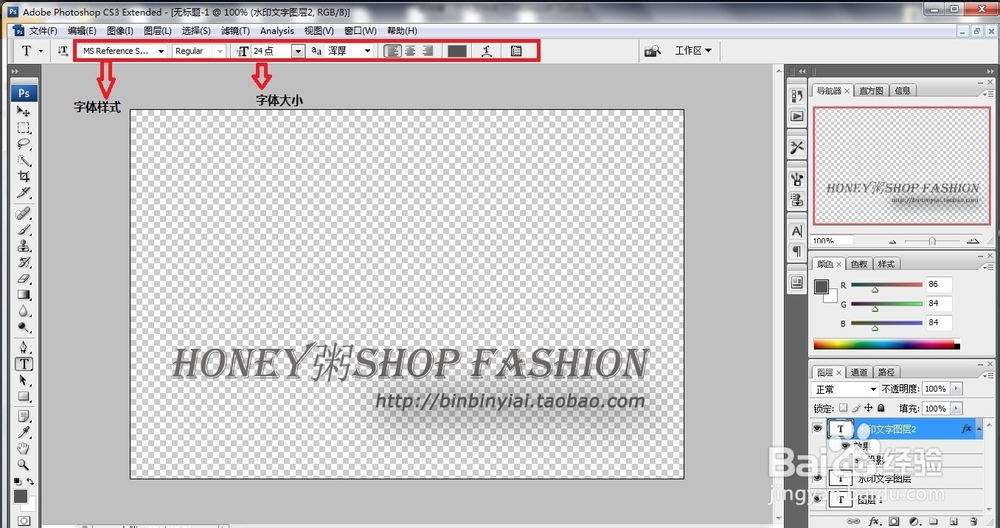Toggle lock position option
The height and width of the screenshot is (528, 1000).
click(868, 408)
